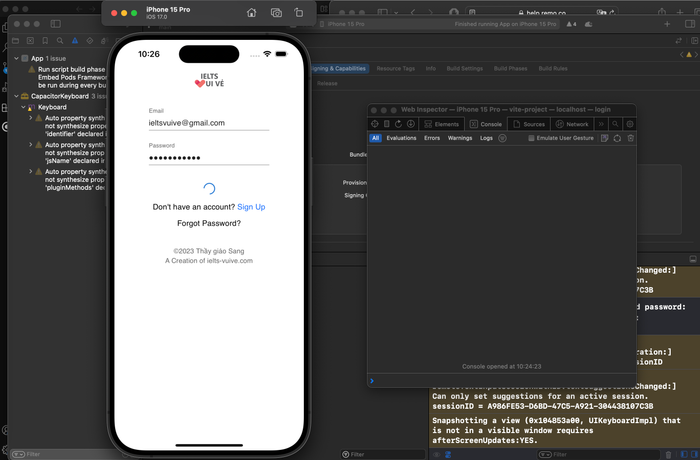Open Xcode source control navigator icon
Screen dimensions: 700x460
tap(30, 41)
